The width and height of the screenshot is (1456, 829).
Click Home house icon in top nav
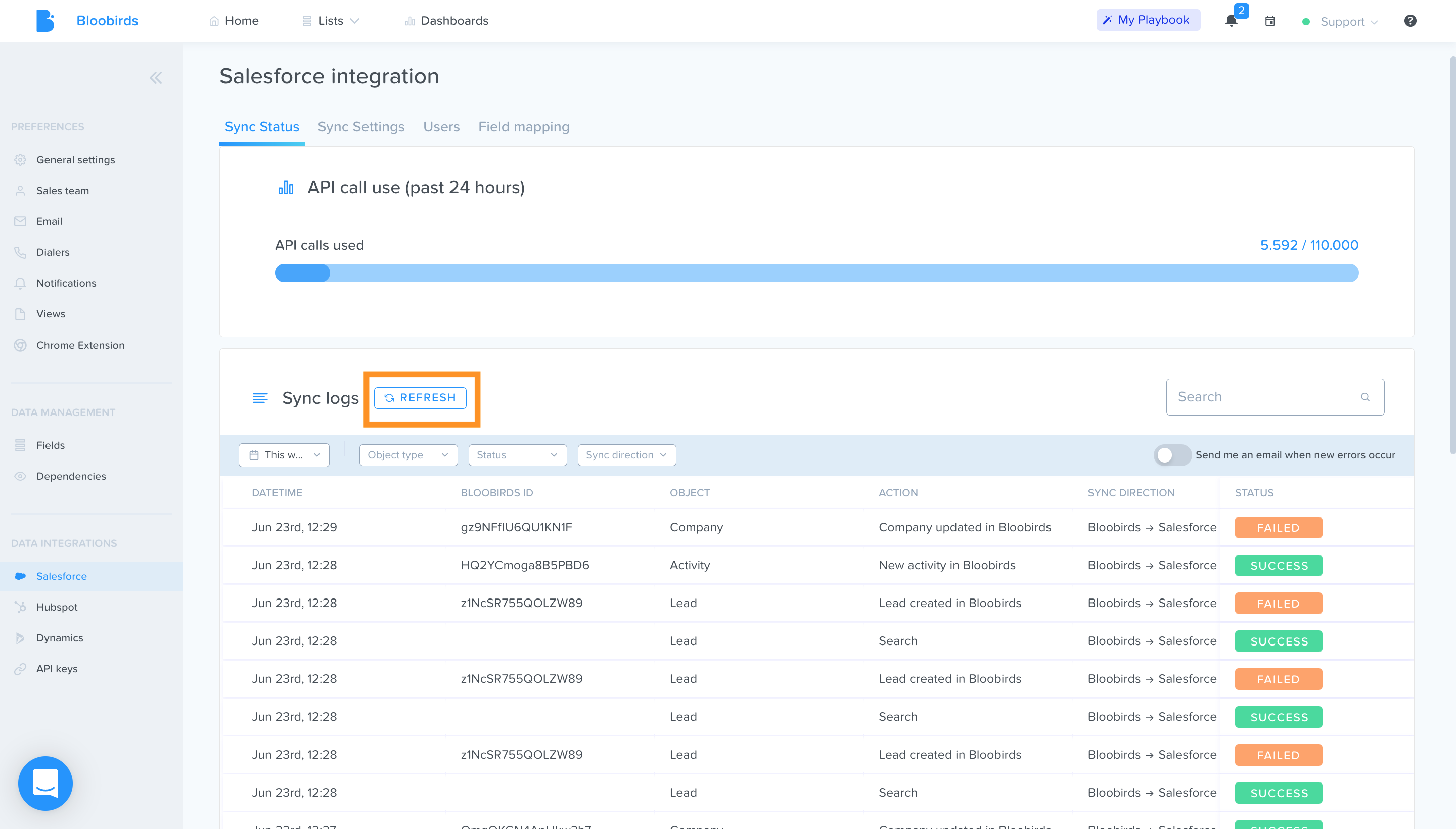[214, 21]
